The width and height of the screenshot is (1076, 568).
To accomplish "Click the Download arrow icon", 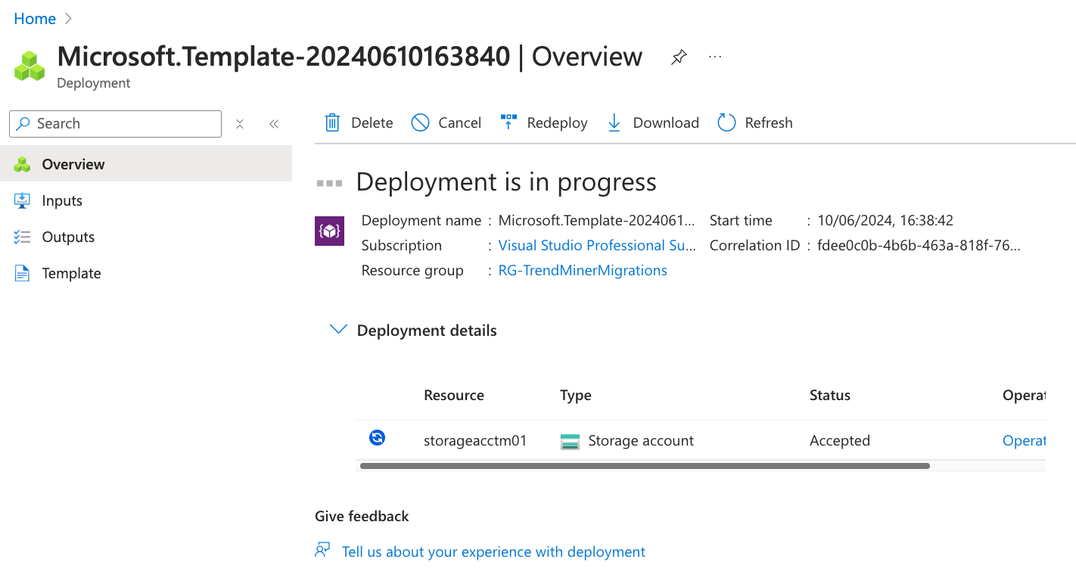I will 614,123.
